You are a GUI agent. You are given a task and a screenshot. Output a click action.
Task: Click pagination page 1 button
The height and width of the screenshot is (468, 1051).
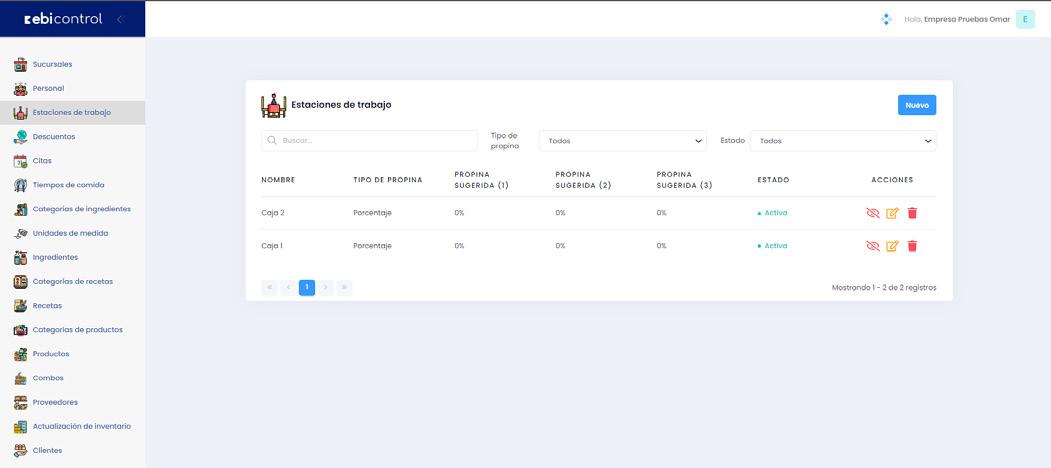[307, 288]
